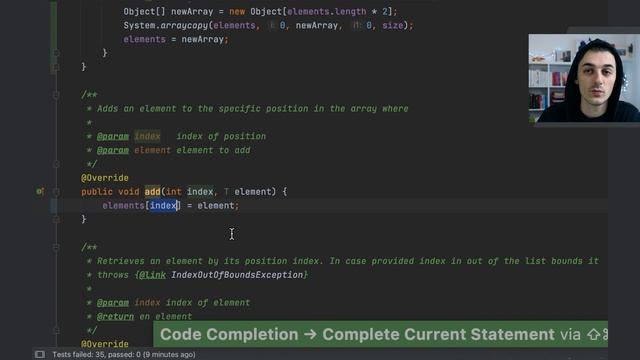Click 'newArray' in 'elements = newArray;' line
Screen dimensions: 640x360
203,39
